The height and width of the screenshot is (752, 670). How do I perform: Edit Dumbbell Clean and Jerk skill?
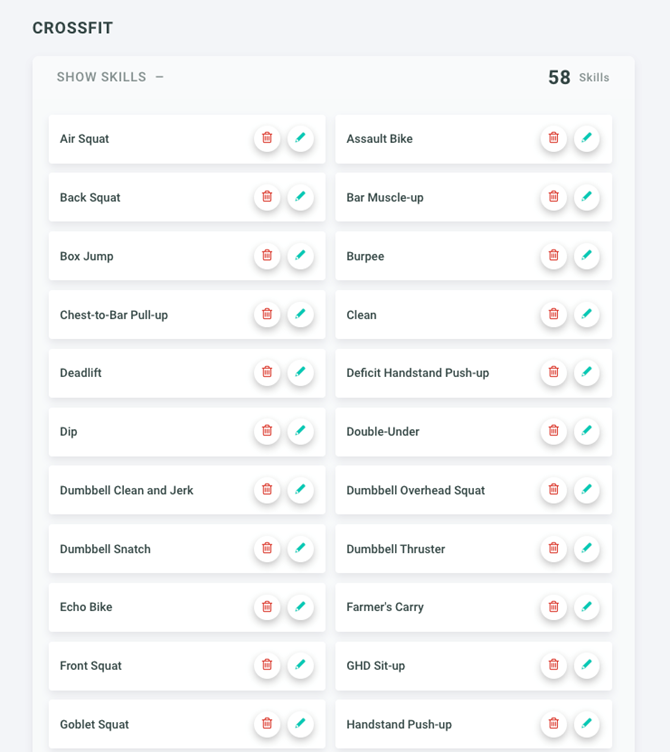pos(300,490)
